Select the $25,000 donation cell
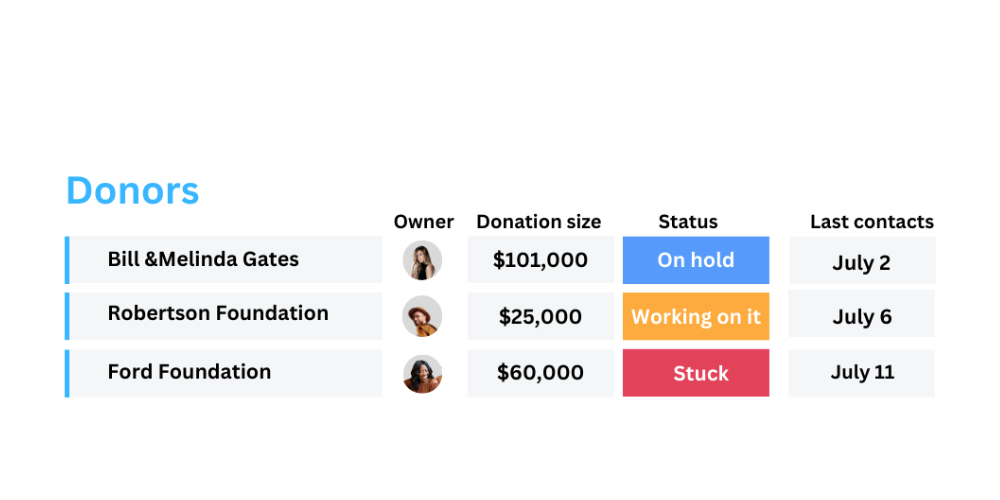 [x=540, y=316]
